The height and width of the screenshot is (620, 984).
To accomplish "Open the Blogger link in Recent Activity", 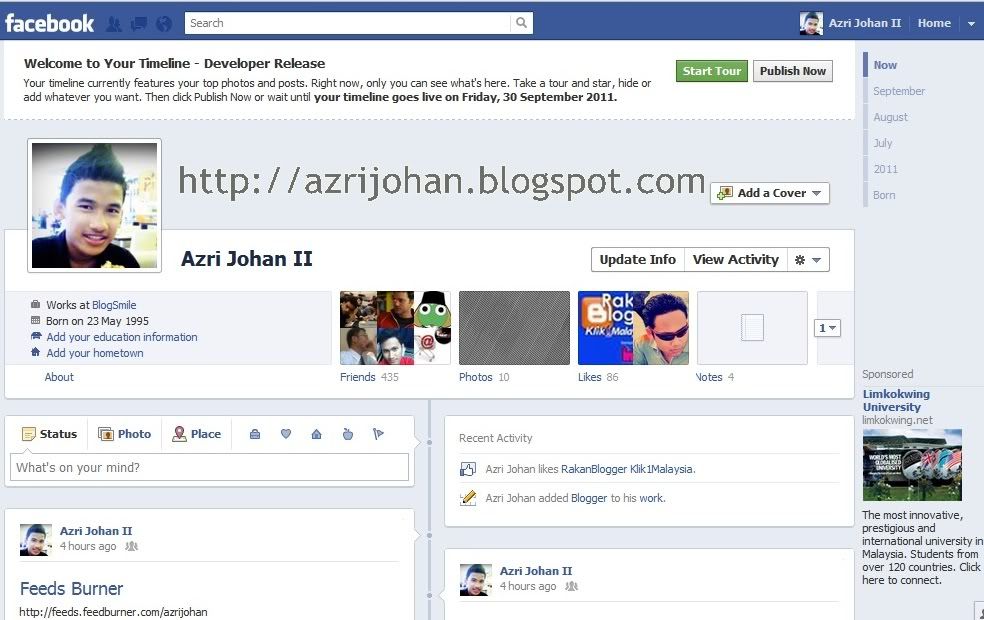I will 589,498.
